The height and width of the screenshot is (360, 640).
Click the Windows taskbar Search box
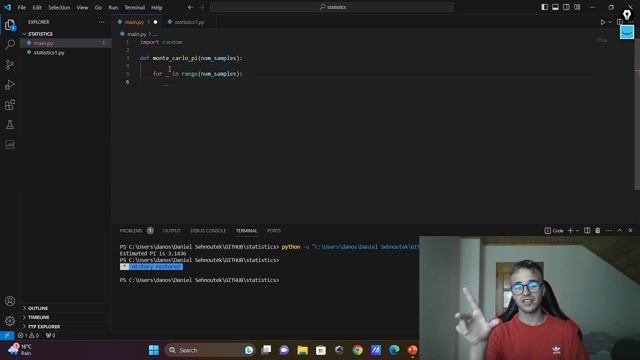(210, 350)
